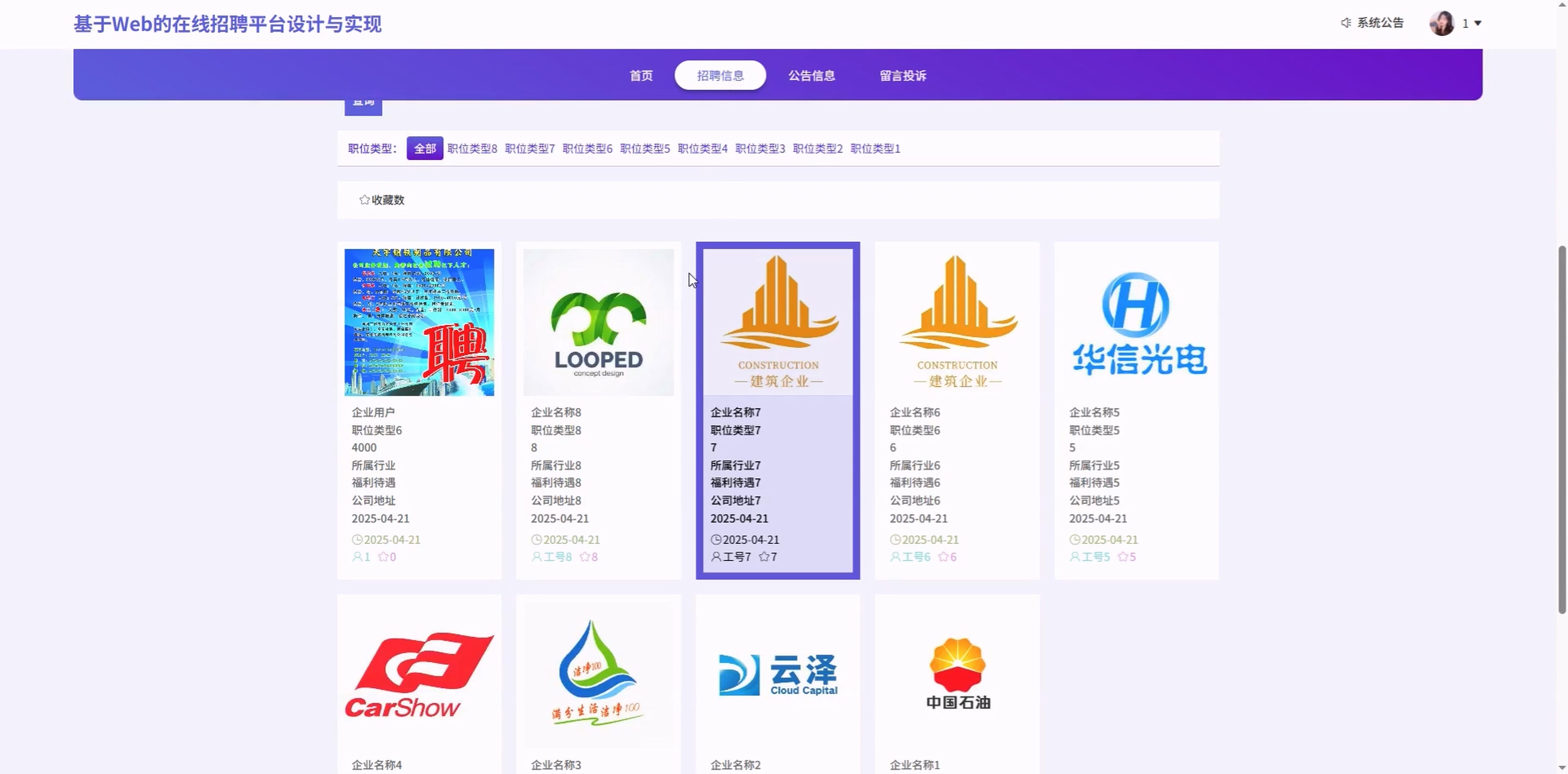Click star icon beside 收藏数 sort
This screenshot has height=774, width=1568.
pyautogui.click(x=364, y=200)
